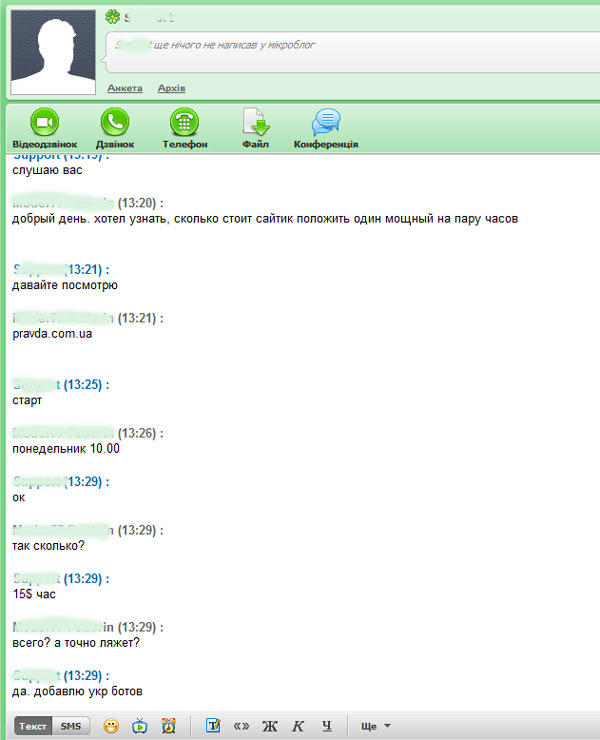
Task: Toggle italic К formatting
Action: (298, 726)
